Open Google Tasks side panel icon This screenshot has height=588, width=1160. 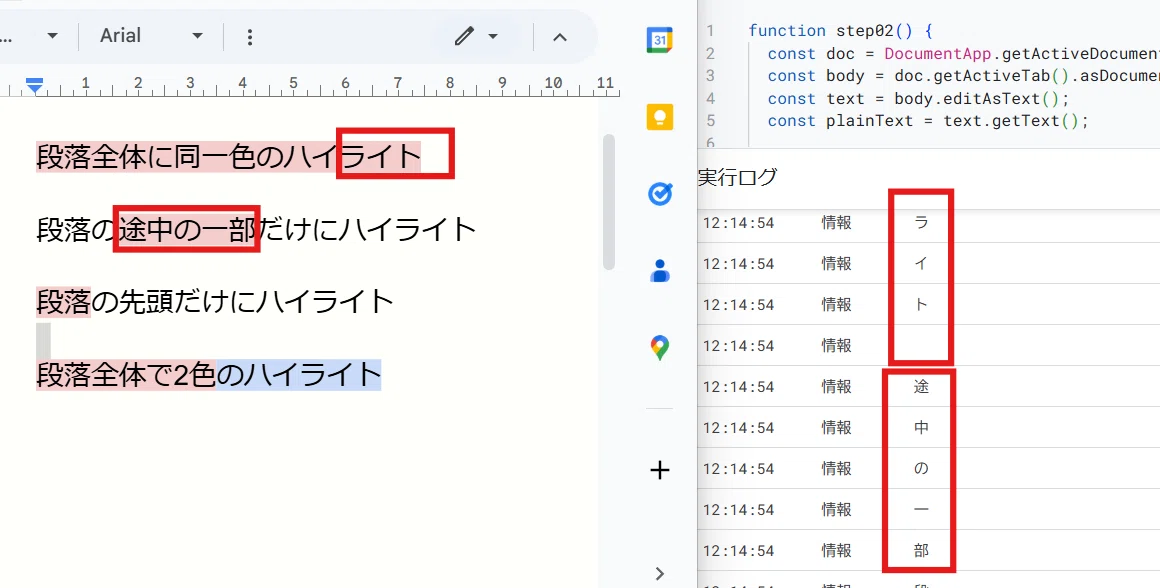pyautogui.click(x=659, y=194)
